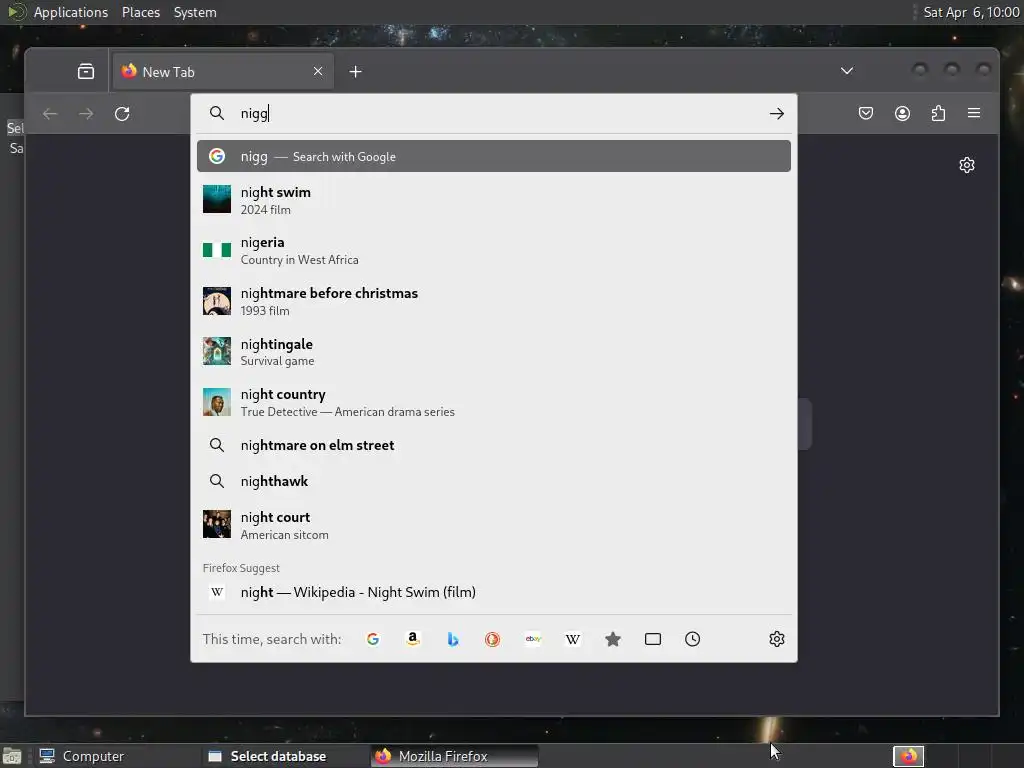Search this time with Google icon
The width and height of the screenshot is (1024, 768).
pyautogui.click(x=373, y=639)
